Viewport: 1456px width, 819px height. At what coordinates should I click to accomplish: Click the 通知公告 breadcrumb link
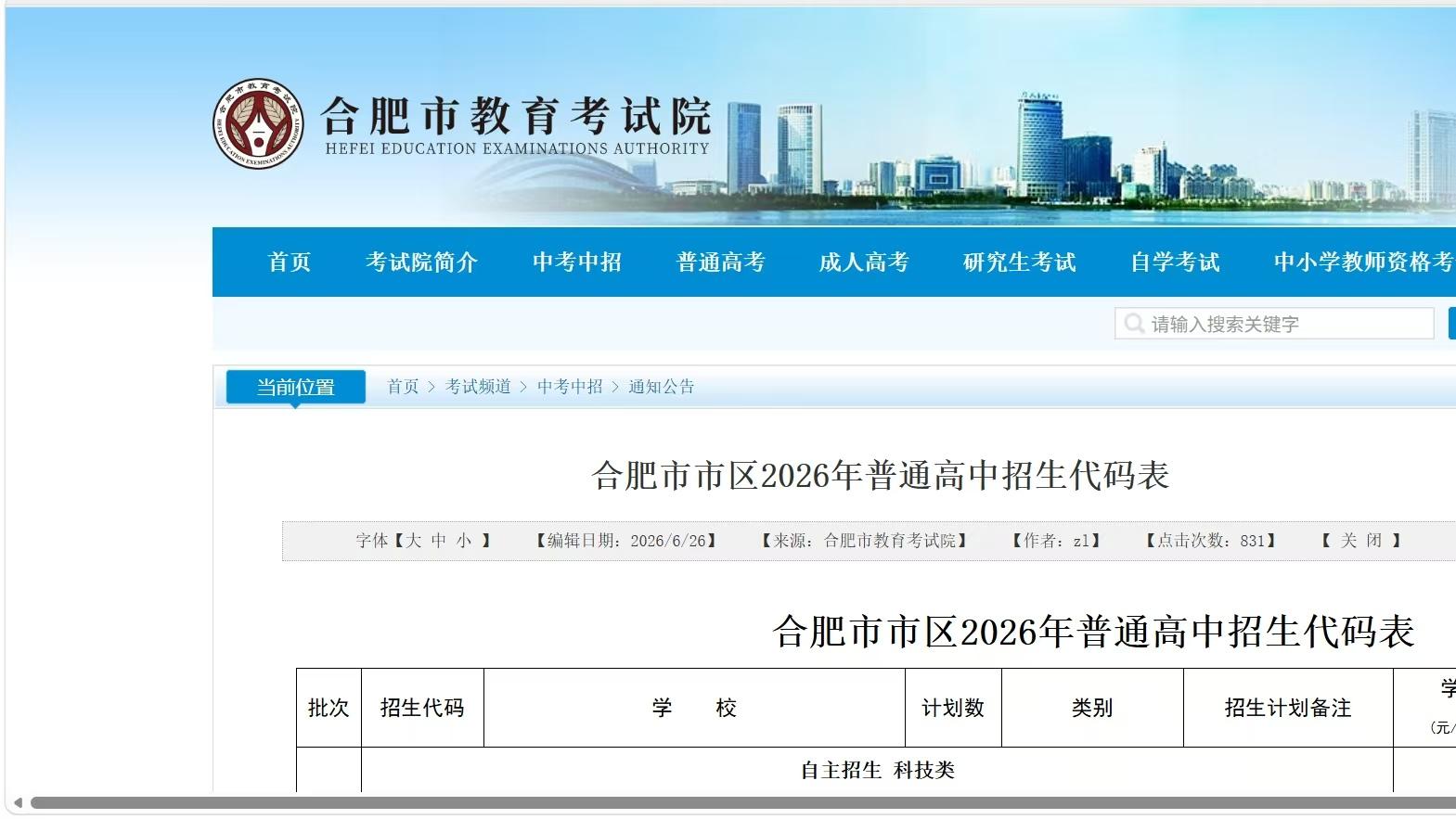[x=662, y=387]
